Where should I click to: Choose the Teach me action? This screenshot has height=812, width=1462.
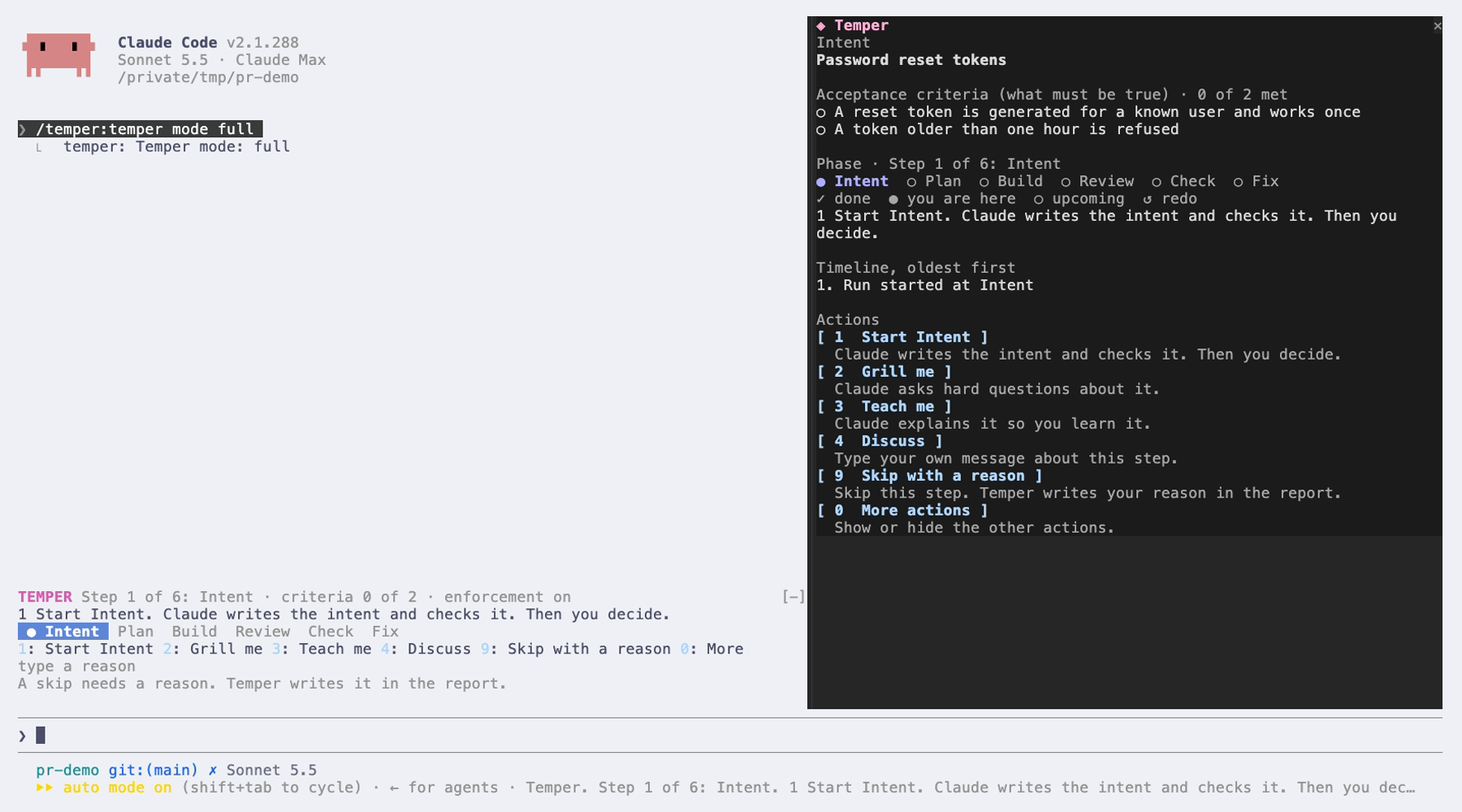click(x=884, y=407)
